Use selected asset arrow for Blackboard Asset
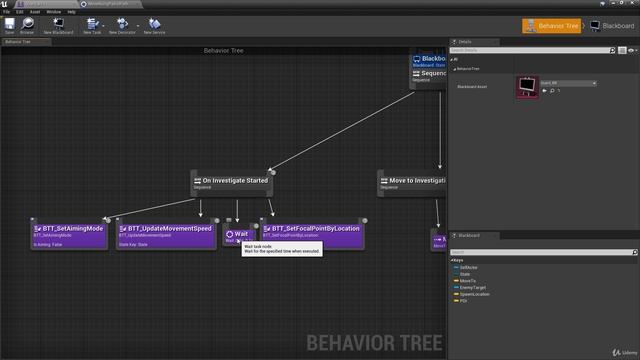 coord(544,91)
